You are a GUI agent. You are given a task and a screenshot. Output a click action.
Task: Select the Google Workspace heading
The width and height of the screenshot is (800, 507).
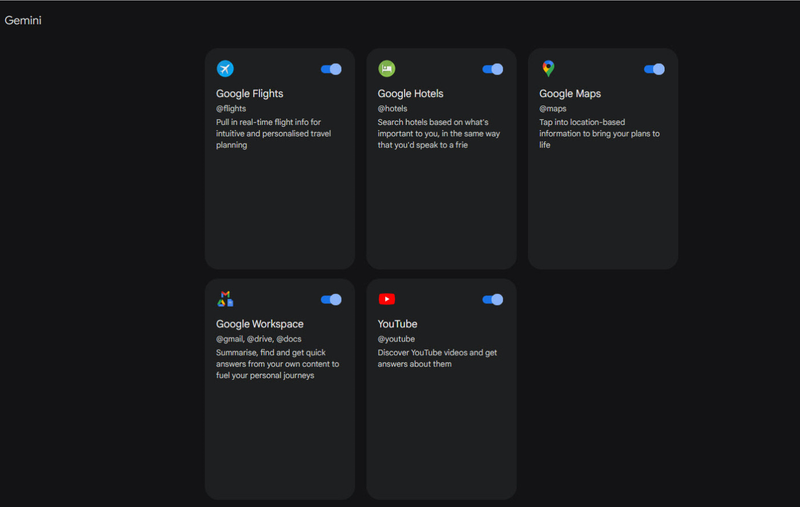(259, 324)
